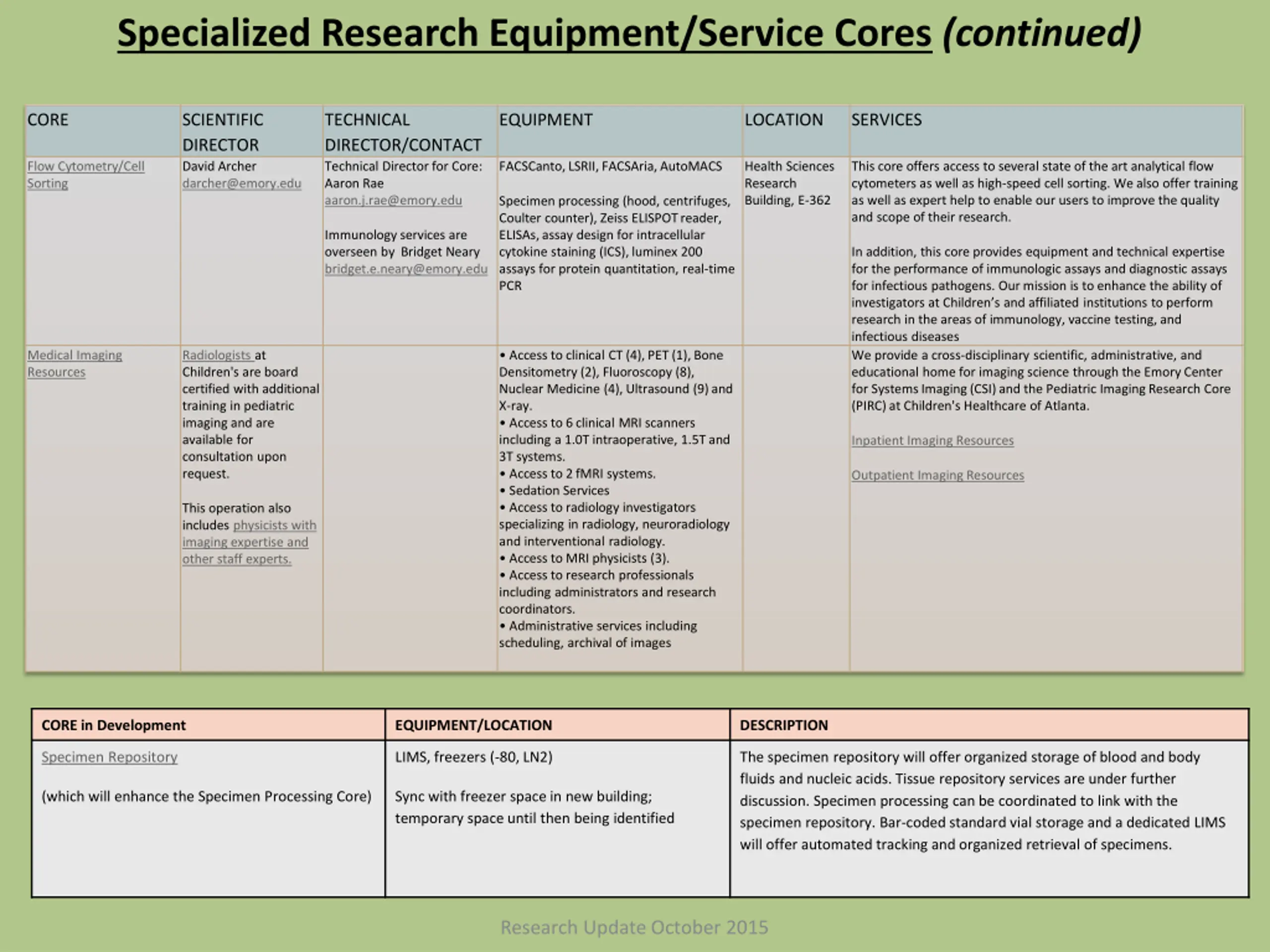Click the Sync with freezer space text
Screen dimensions: 1270x952
pos(534,807)
